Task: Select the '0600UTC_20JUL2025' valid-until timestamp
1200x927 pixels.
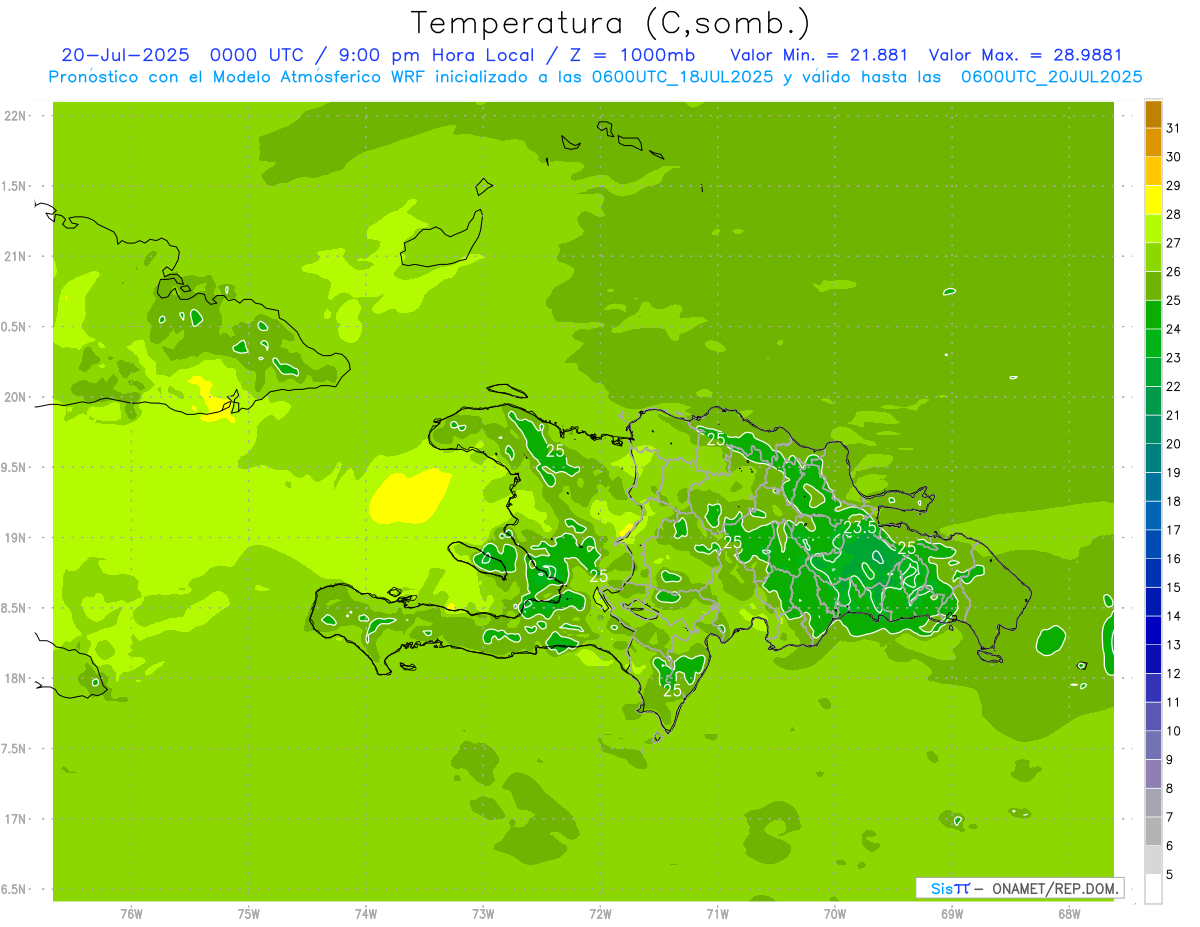Action: pos(1051,77)
